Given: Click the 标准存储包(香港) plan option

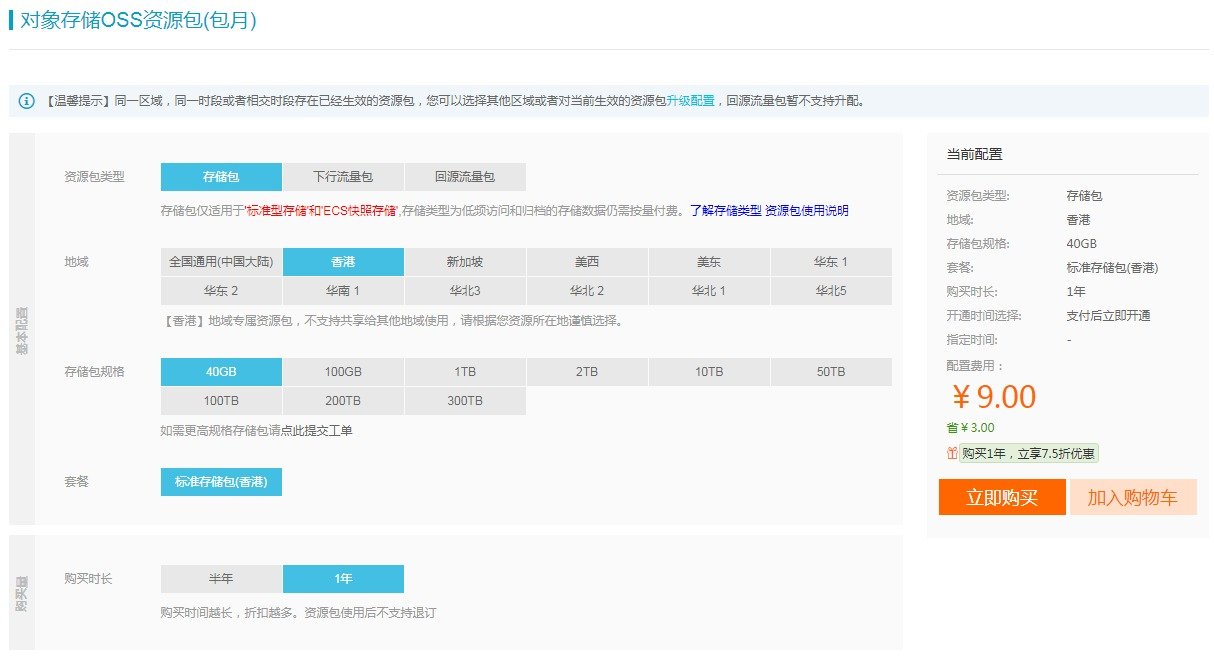Looking at the screenshot, I should [x=221, y=482].
